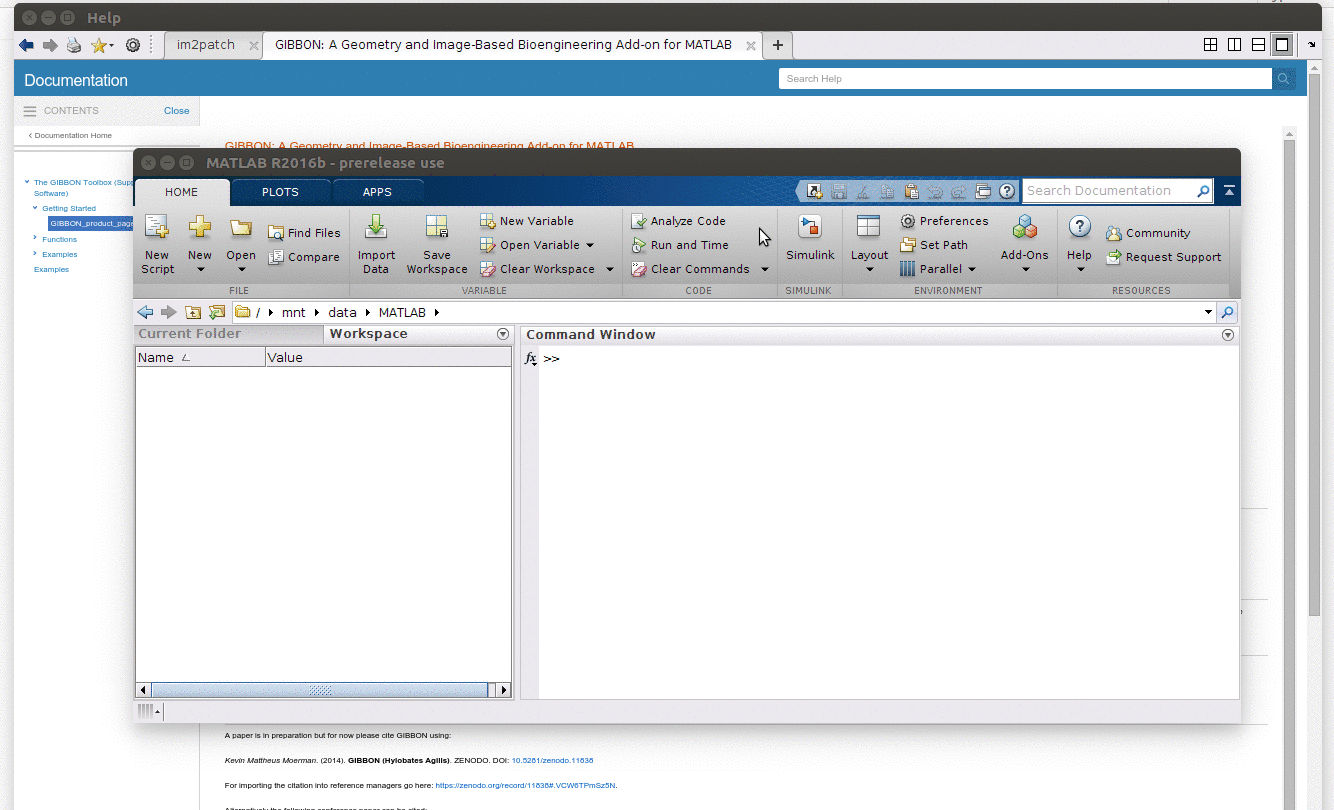Click the browse for folder icon
Viewport: 1334px width, 810px height.
click(217, 312)
